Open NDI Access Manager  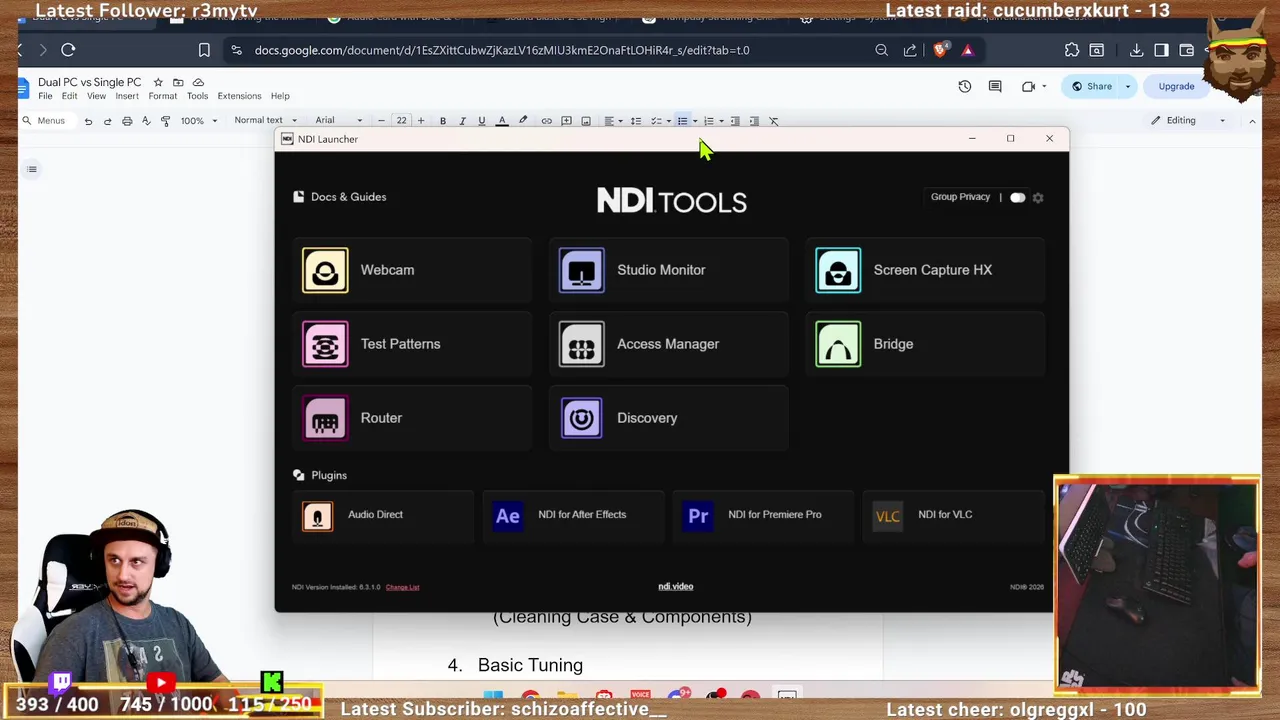pos(668,344)
